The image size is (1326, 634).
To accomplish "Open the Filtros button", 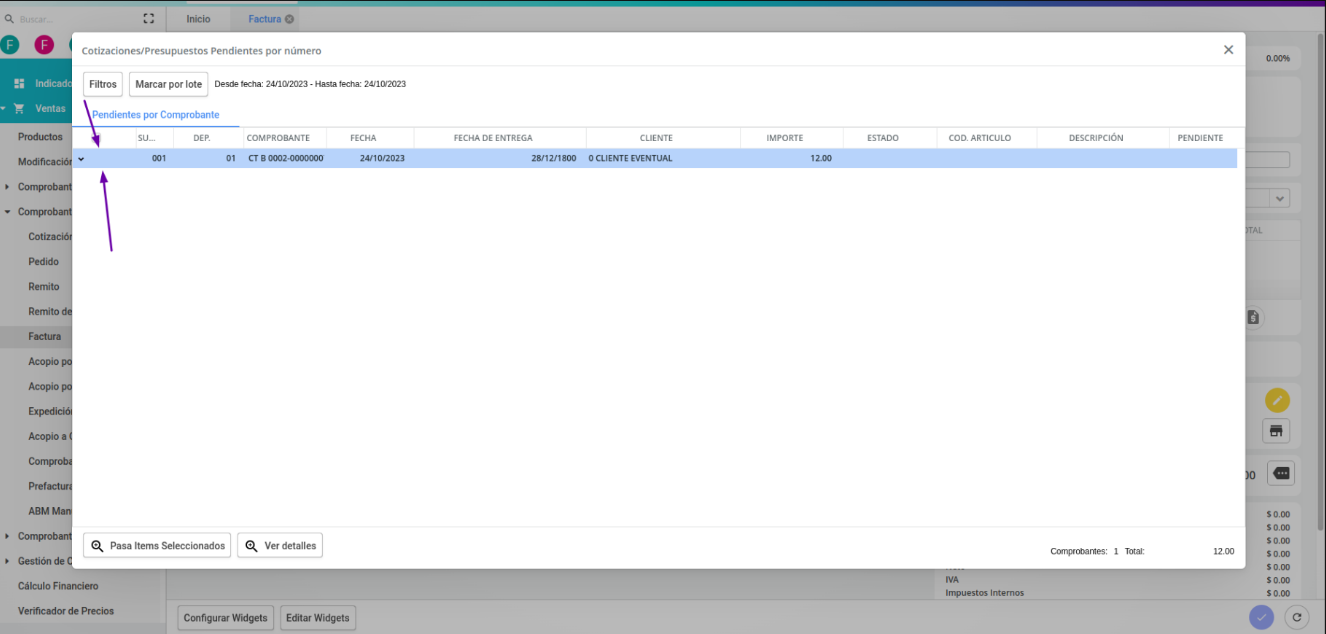I will (x=103, y=84).
